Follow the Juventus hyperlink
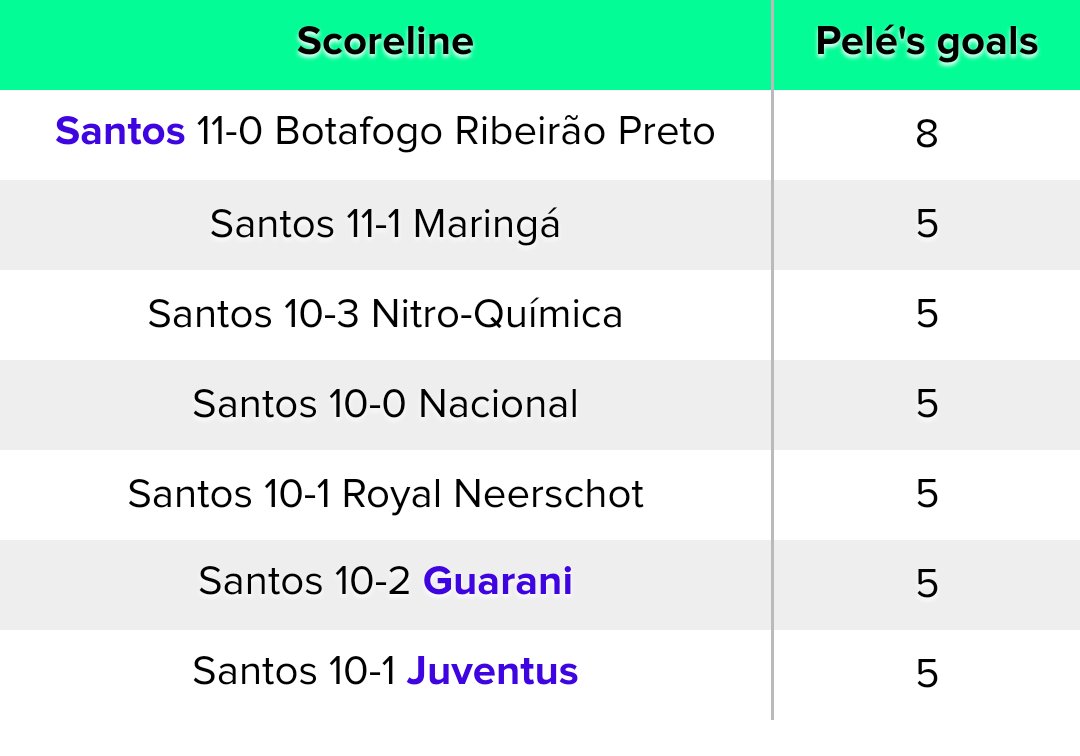Viewport: 1080px width, 756px height. point(492,671)
